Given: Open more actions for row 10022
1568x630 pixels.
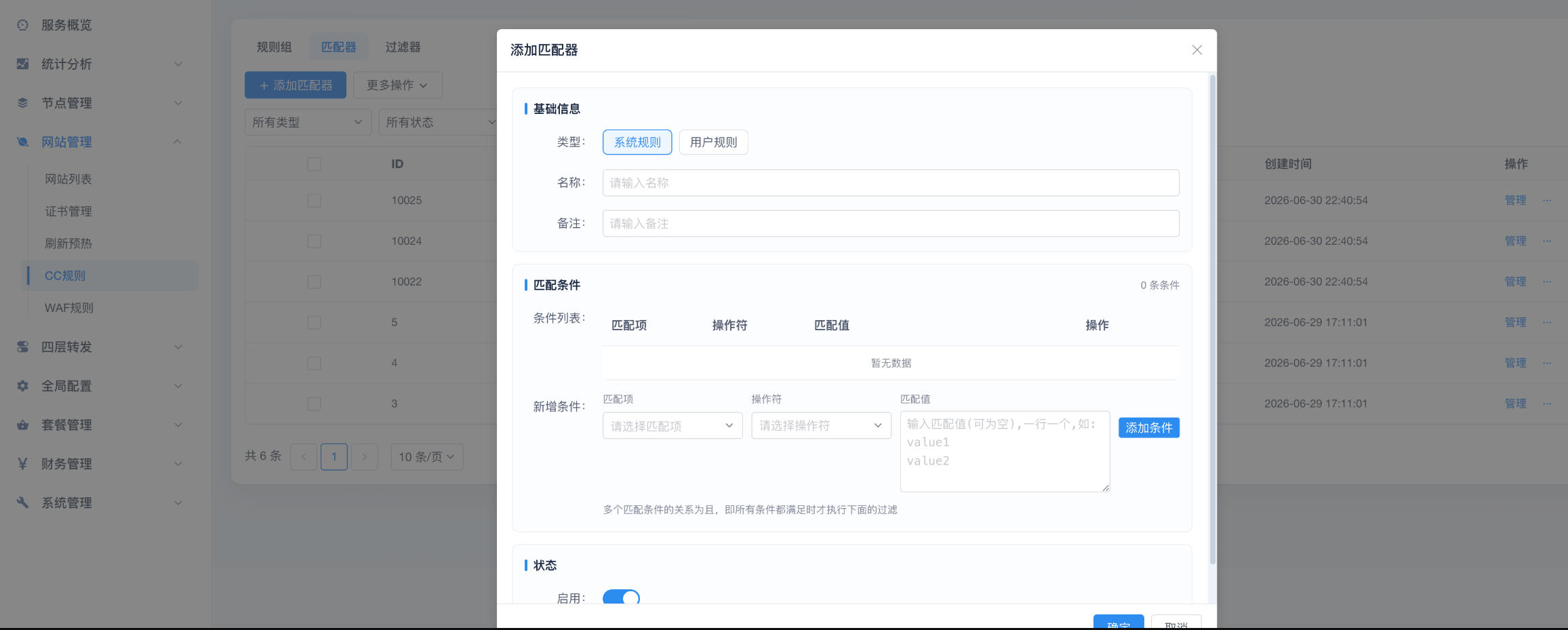Looking at the screenshot, I should (x=1546, y=281).
